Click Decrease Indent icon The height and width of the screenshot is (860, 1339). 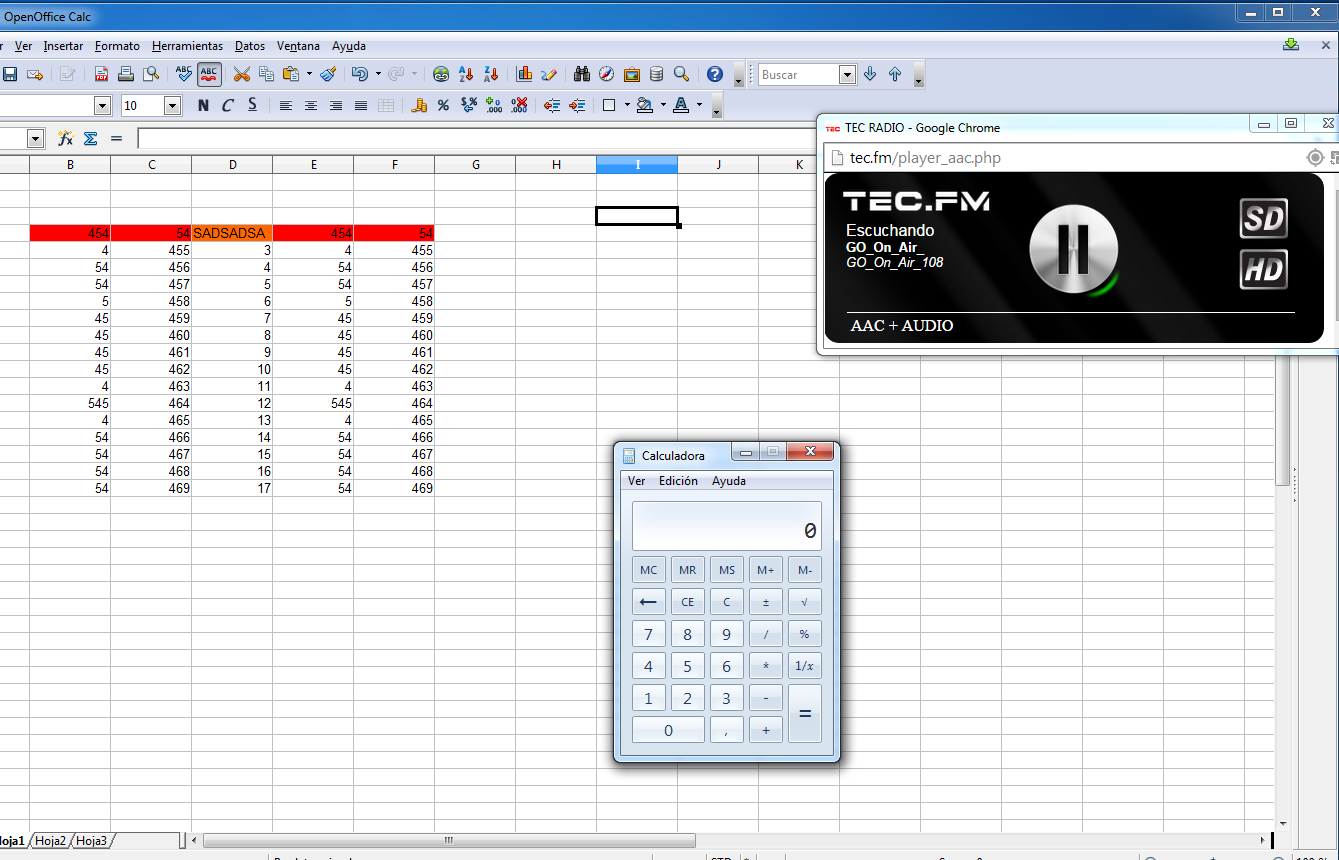552,105
